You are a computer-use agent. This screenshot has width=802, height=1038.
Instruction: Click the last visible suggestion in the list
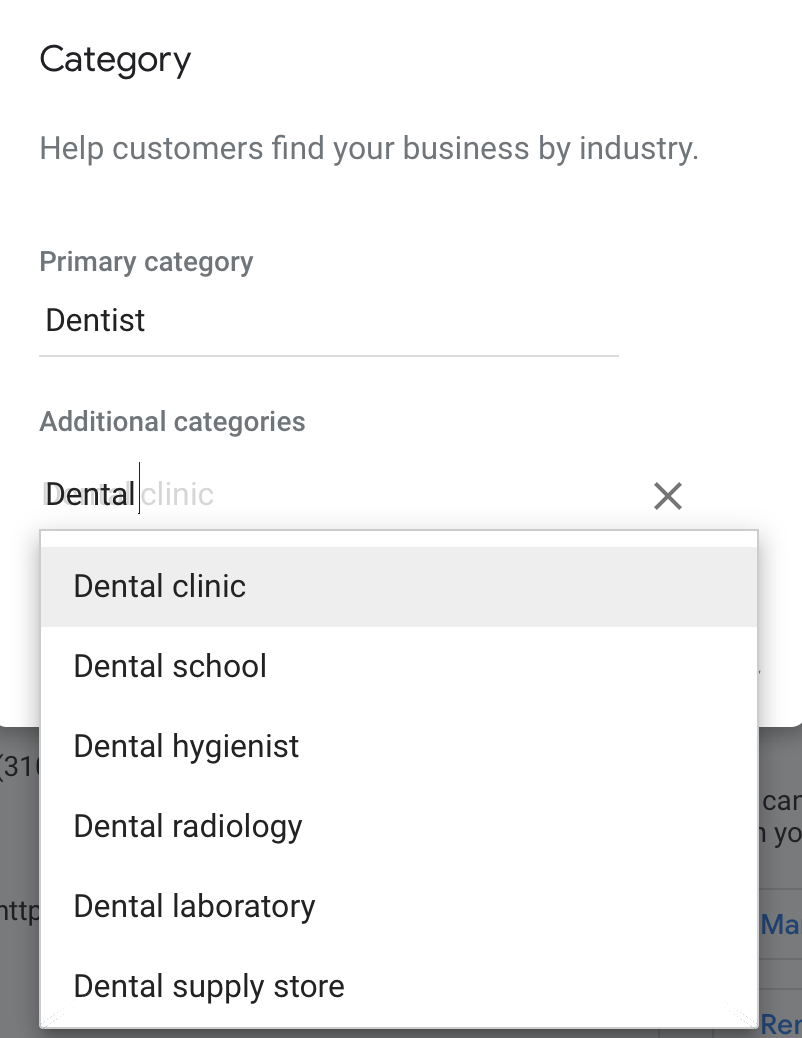[x=208, y=985]
